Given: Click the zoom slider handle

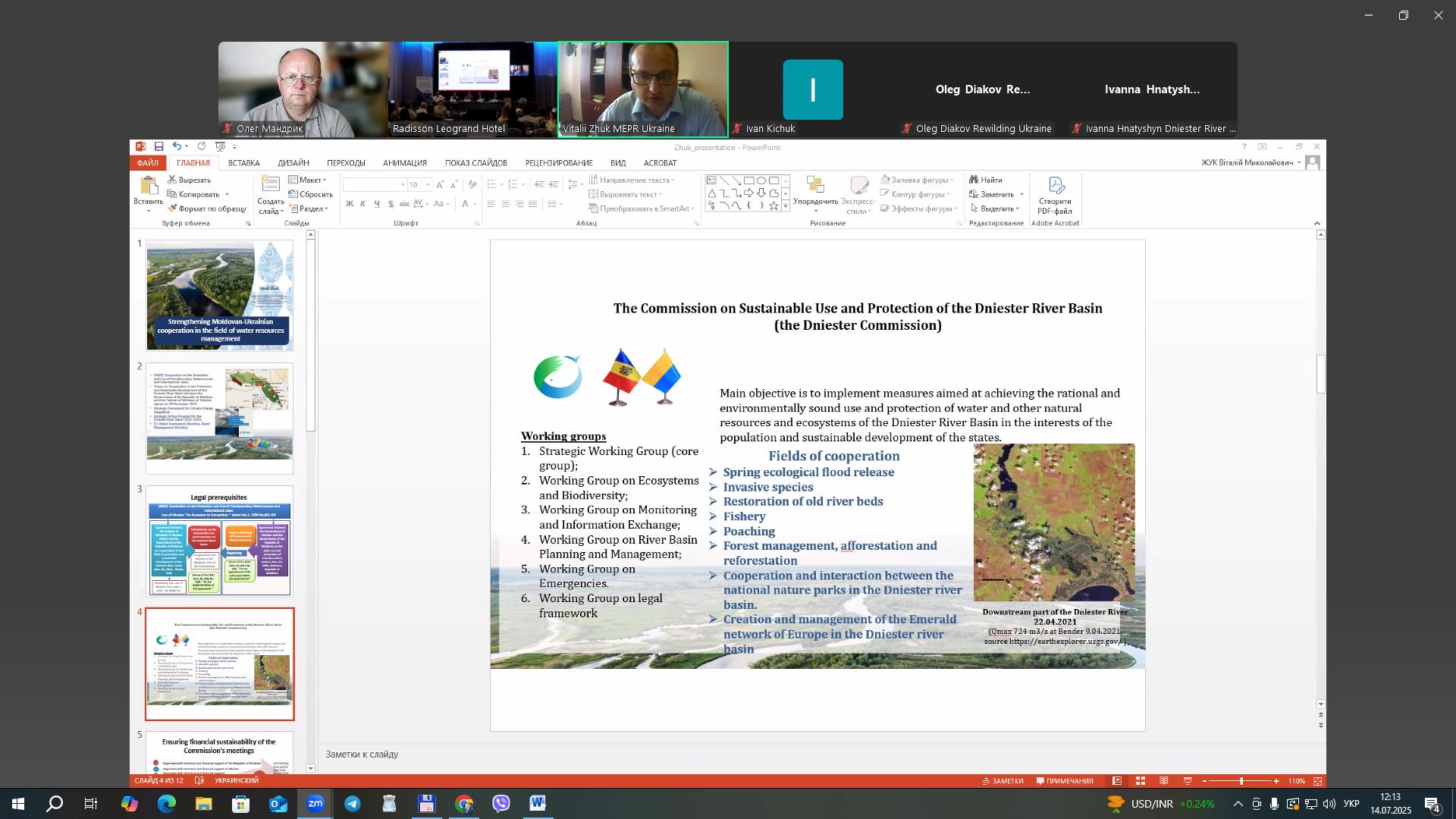Looking at the screenshot, I should (1241, 781).
